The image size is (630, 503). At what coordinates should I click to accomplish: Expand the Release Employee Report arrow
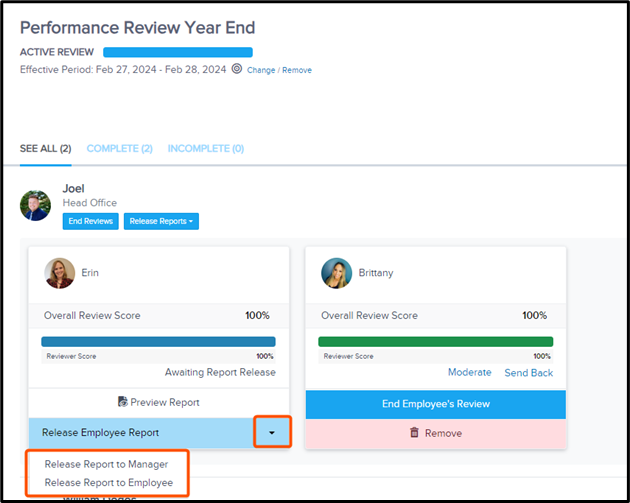coord(272,433)
